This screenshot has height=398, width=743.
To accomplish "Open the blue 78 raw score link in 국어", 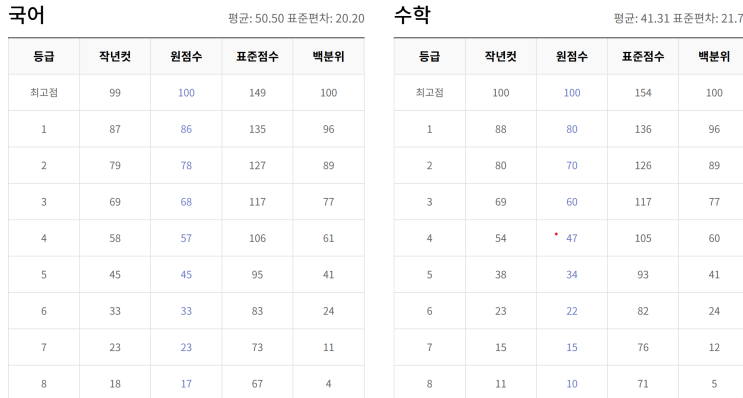I will click(x=186, y=165).
